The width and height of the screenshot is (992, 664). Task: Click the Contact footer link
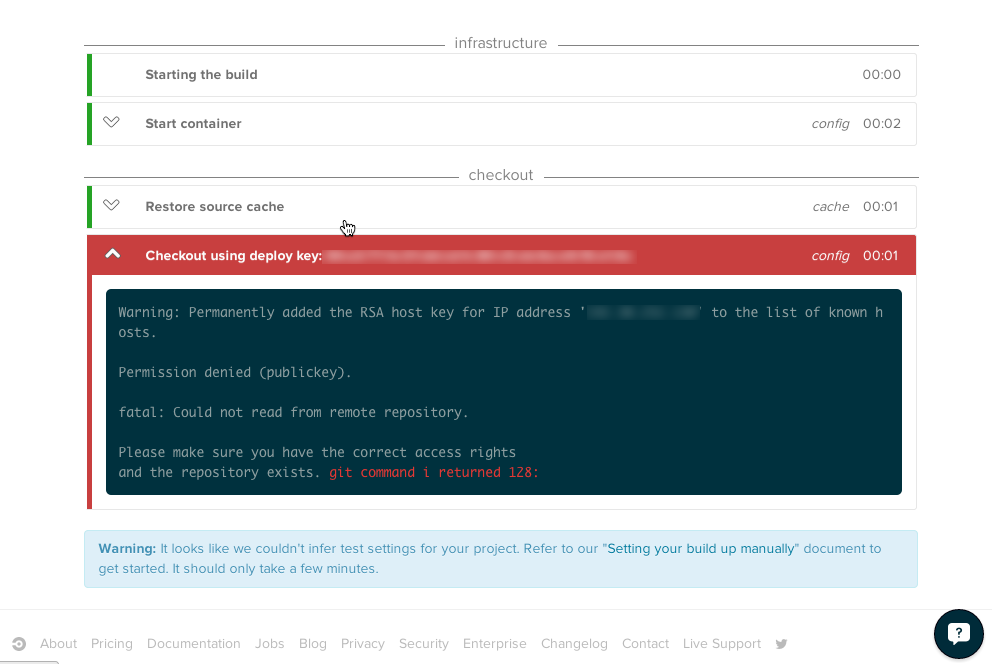[x=645, y=644]
